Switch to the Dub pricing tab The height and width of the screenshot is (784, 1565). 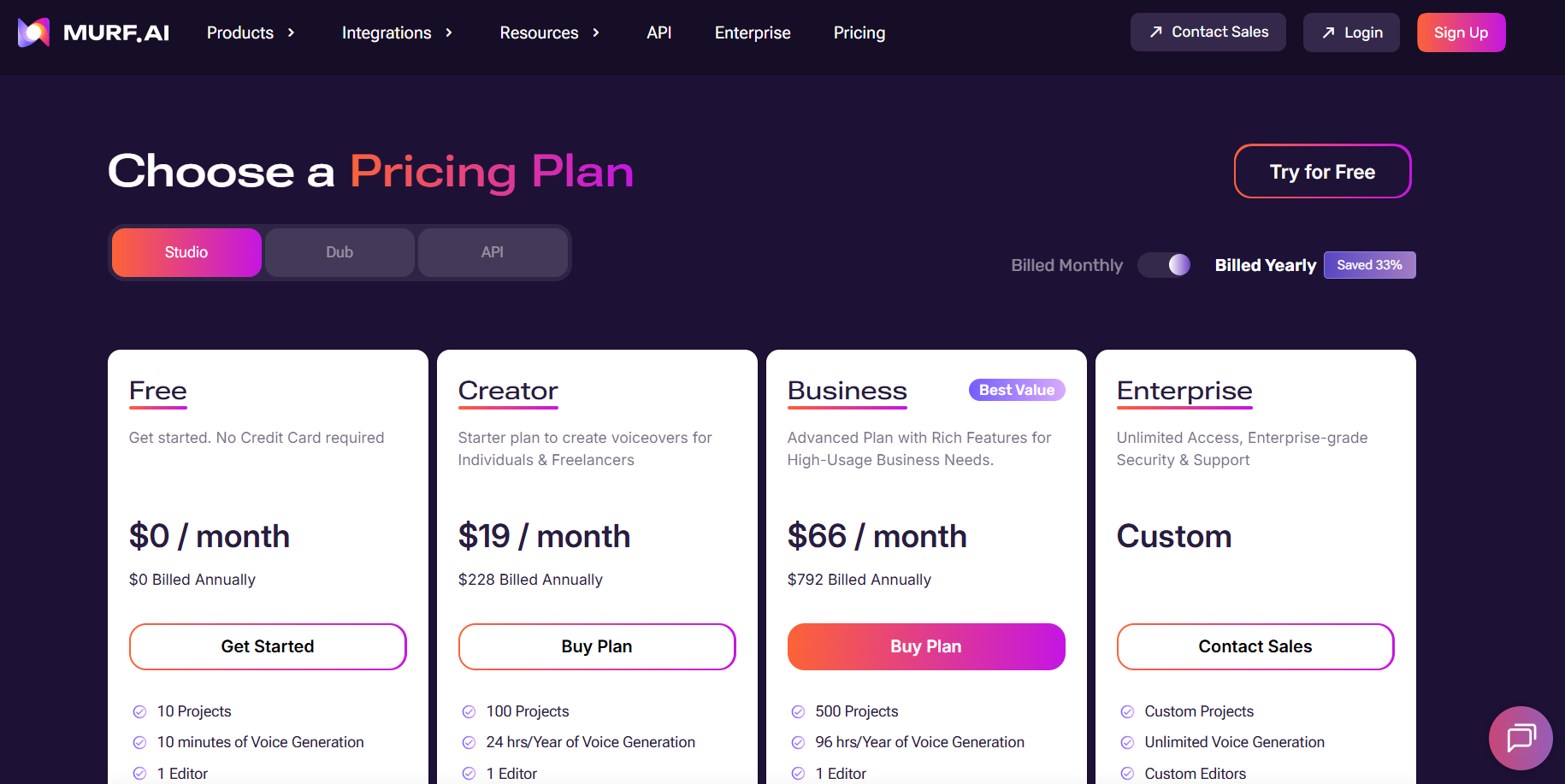[x=340, y=252]
